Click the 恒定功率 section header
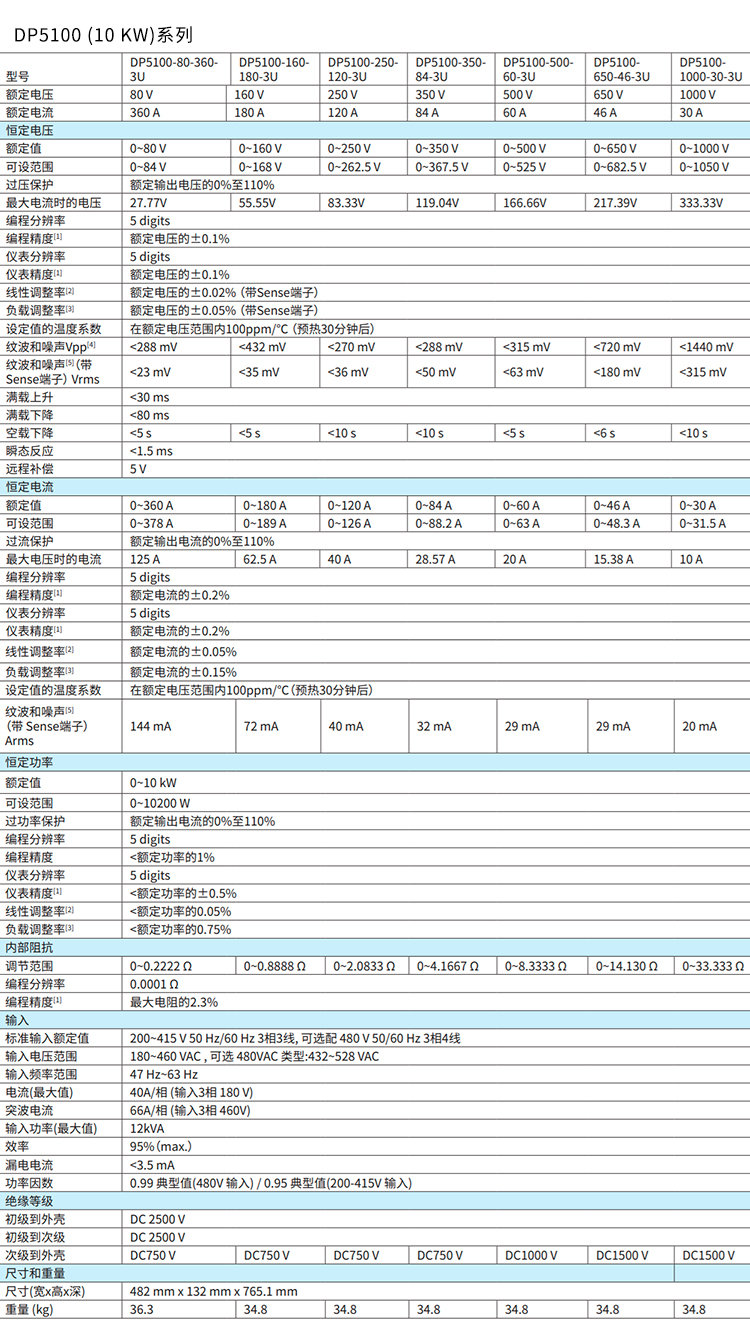The width and height of the screenshot is (750, 1330). pyautogui.click(x=29, y=763)
